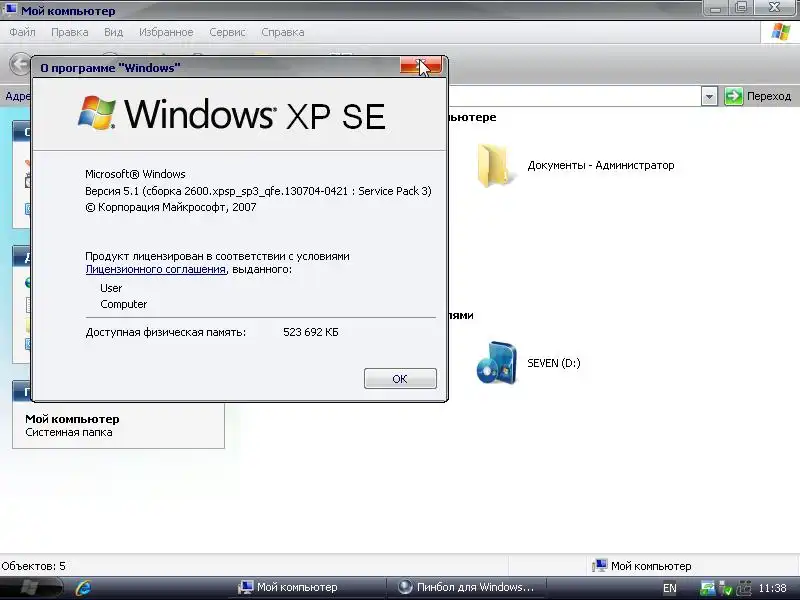The image size is (800, 600).
Task: Click OK in the About Windows dialog
Action: 400,379
